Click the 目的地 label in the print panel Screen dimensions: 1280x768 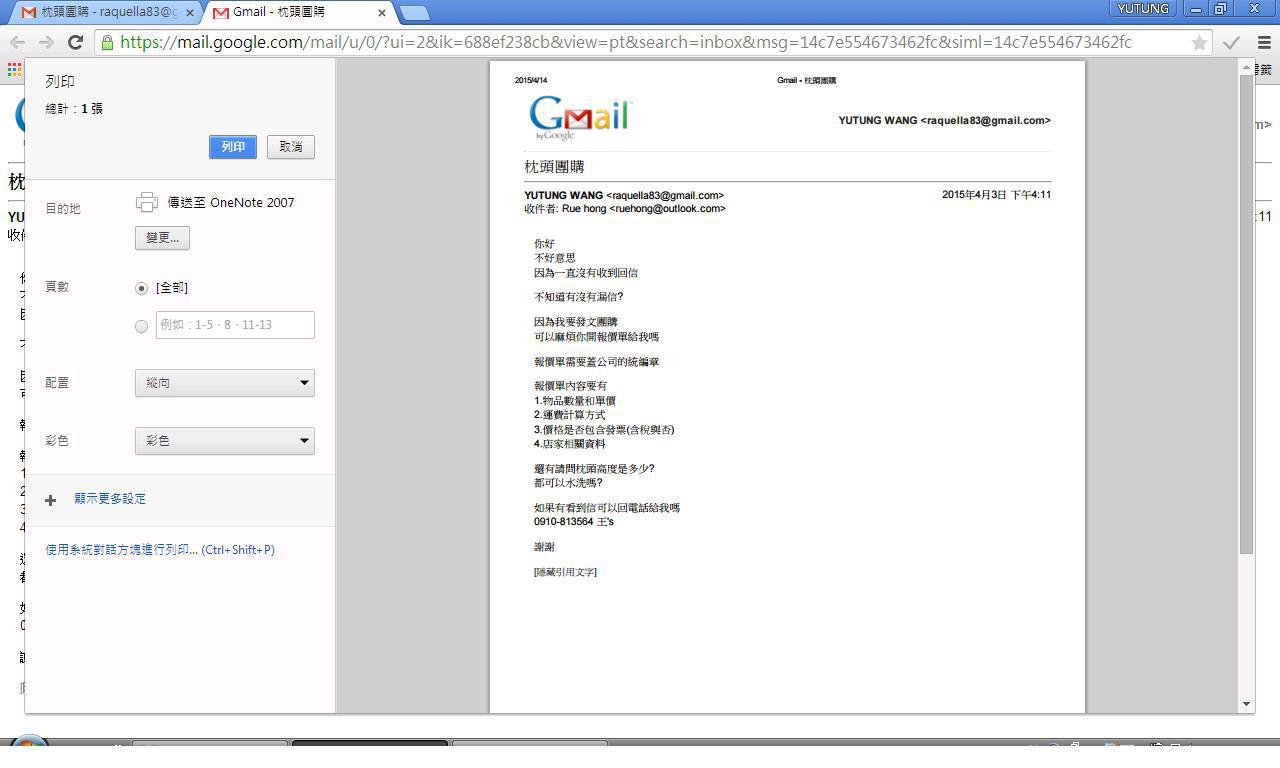(x=63, y=209)
